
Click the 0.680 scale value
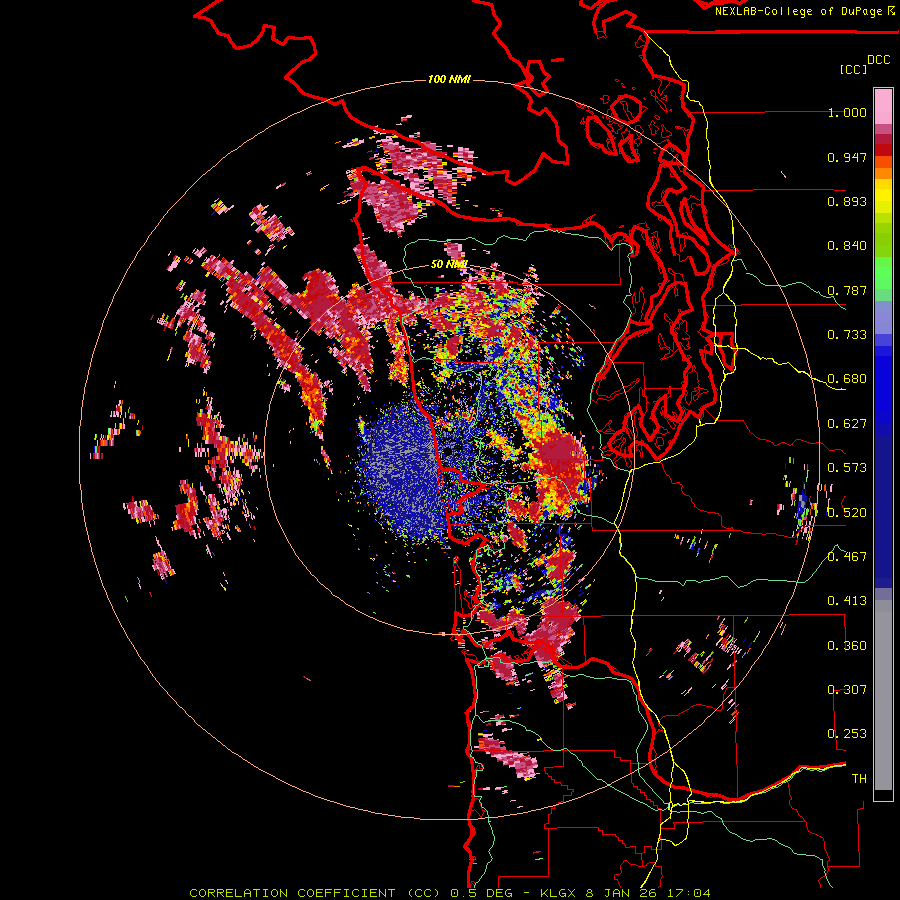click(x=847, y=379)
